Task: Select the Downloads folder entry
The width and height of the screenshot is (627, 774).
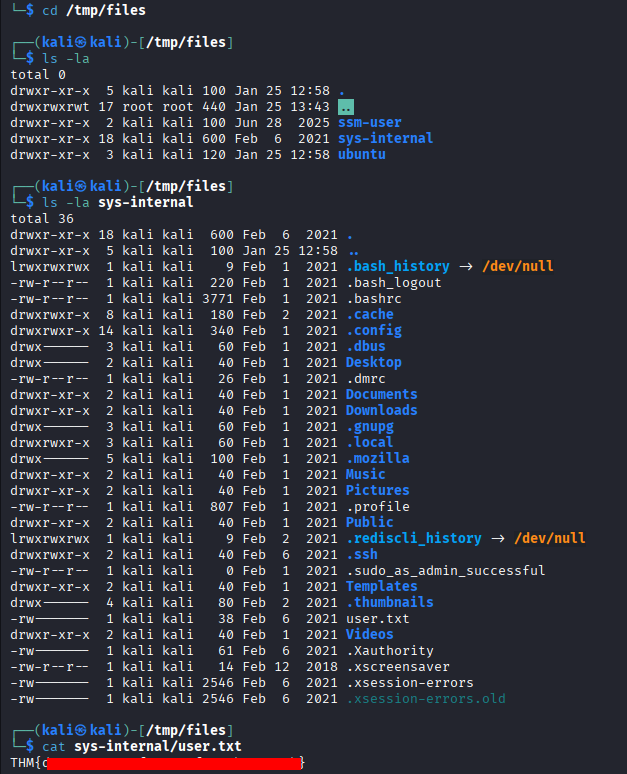Action: tap(382, 410)
